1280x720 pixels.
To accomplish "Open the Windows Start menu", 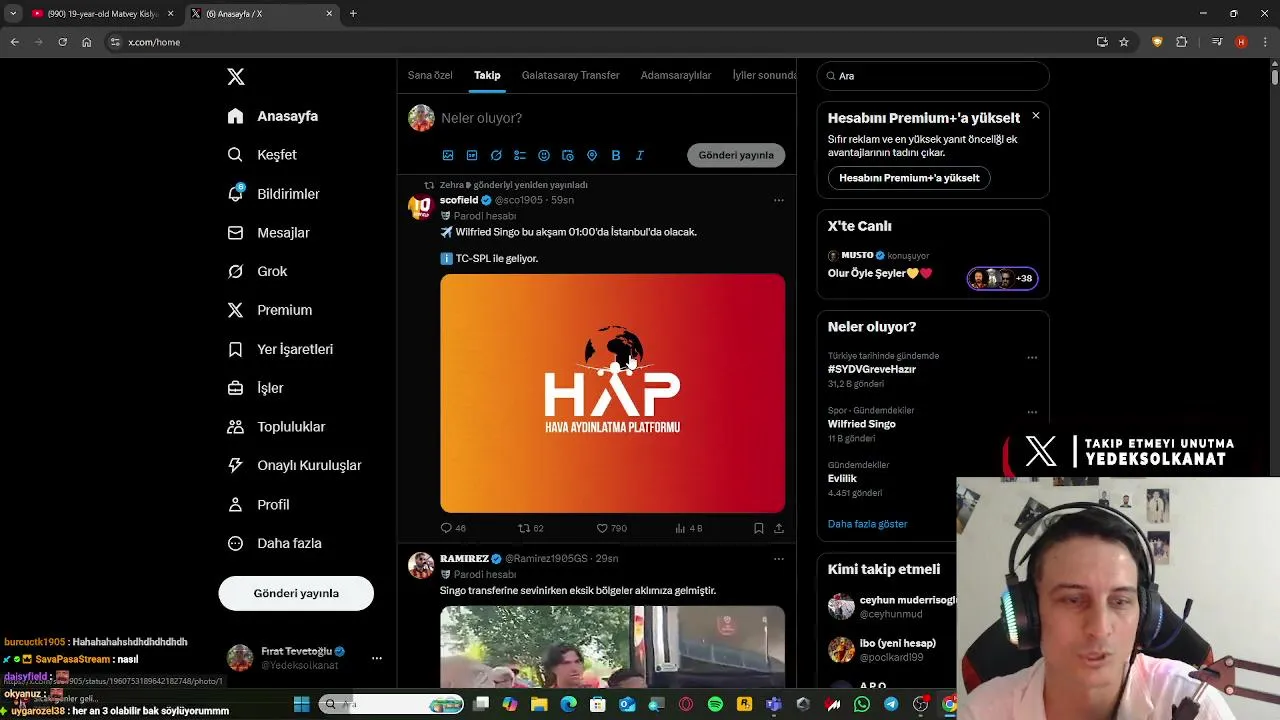I will coord(301,704).
